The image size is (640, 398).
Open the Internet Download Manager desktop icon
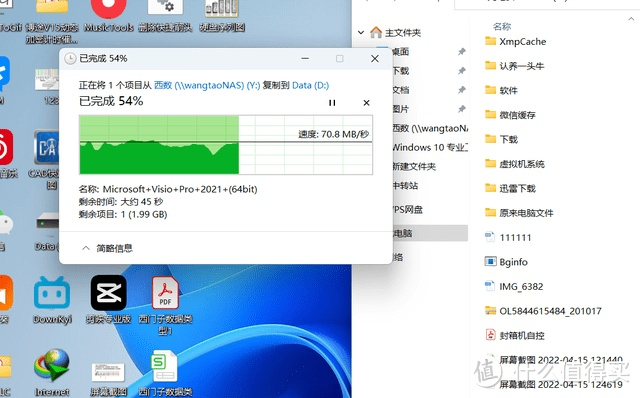point(52,372)
